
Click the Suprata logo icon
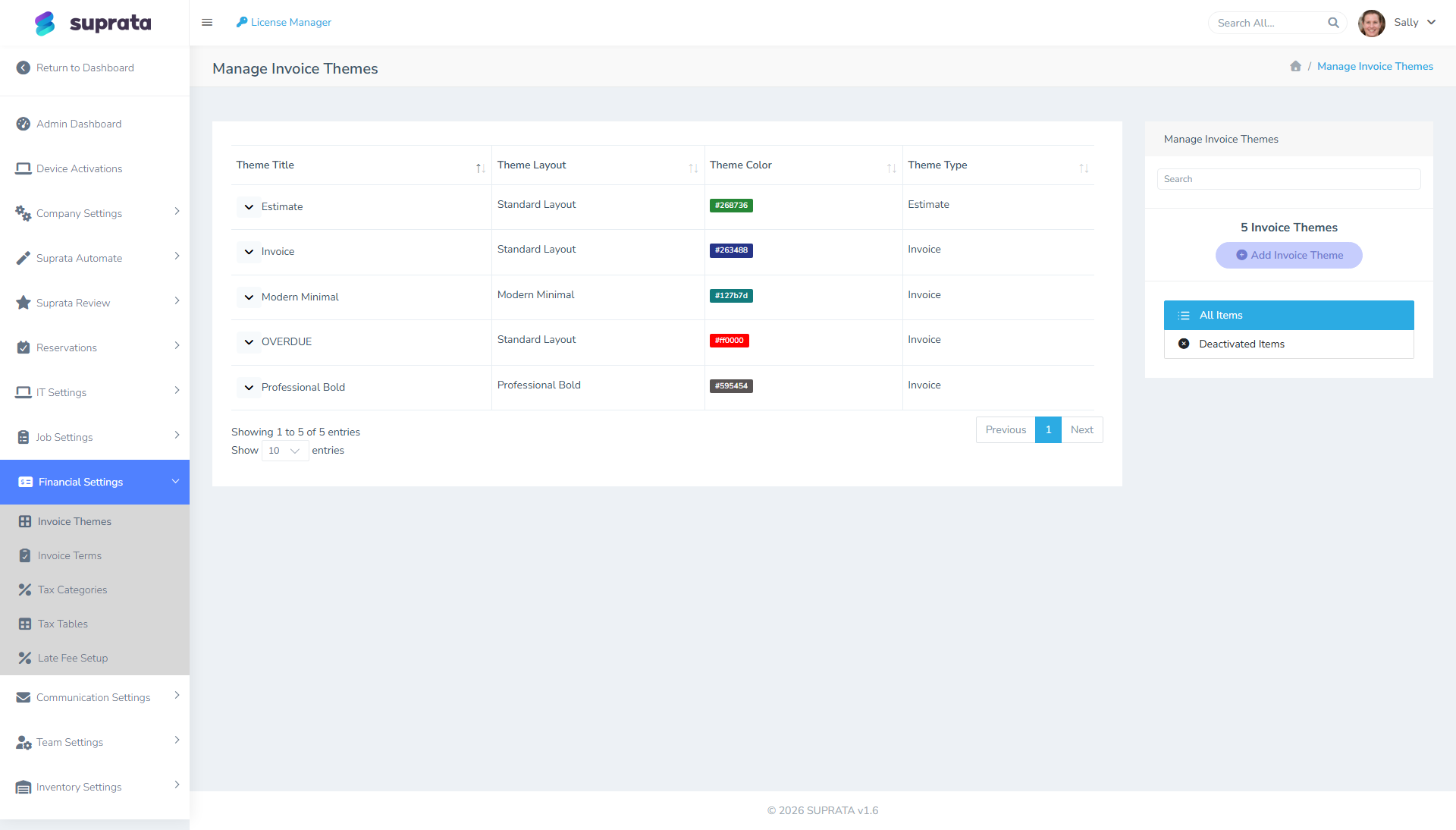[x=45, y=24]
